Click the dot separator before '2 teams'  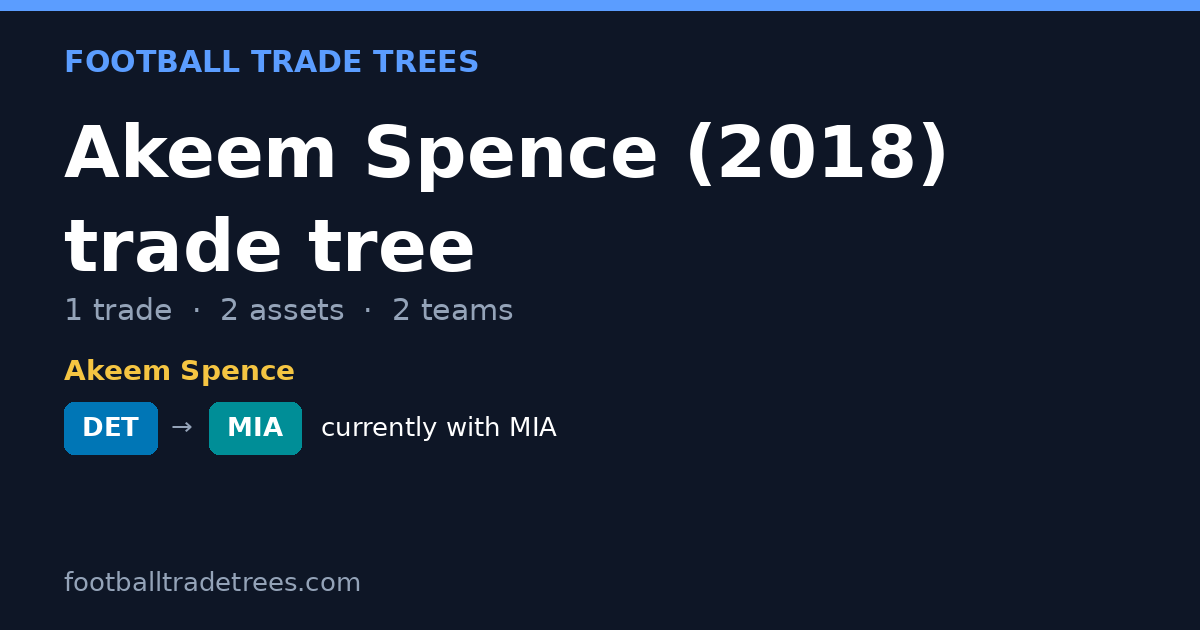tap(368, 311)
